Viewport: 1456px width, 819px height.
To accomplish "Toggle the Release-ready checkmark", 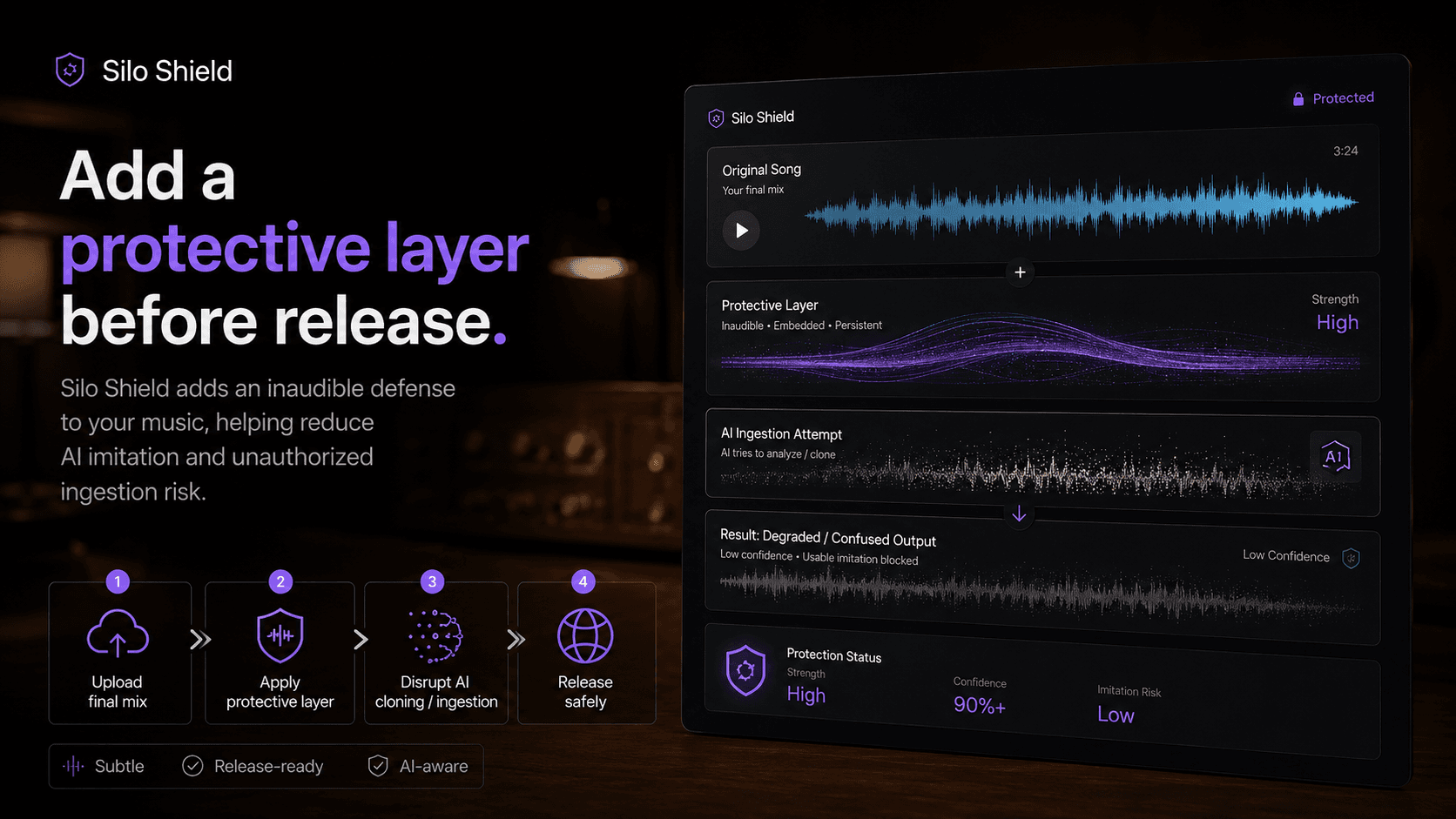I will (192, 766).
